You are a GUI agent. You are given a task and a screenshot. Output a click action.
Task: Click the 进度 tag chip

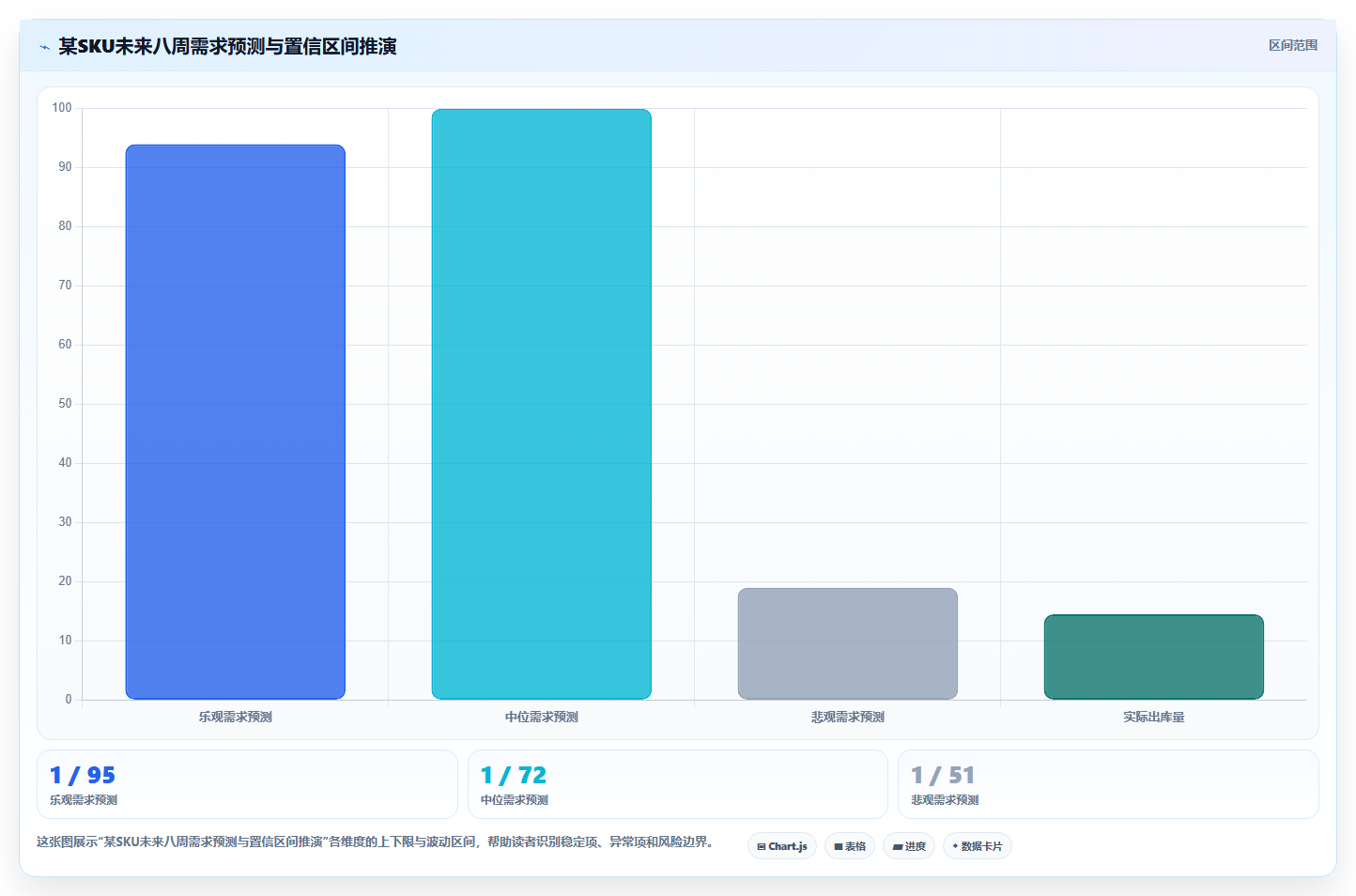click(909, 846)
